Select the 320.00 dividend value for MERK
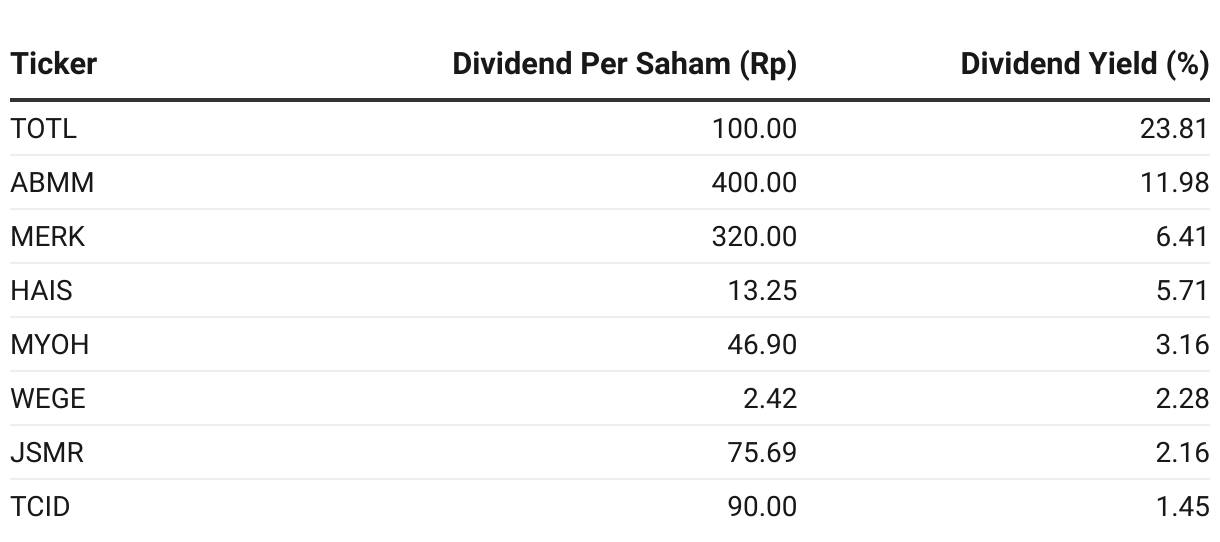 [x=755, y=237]
